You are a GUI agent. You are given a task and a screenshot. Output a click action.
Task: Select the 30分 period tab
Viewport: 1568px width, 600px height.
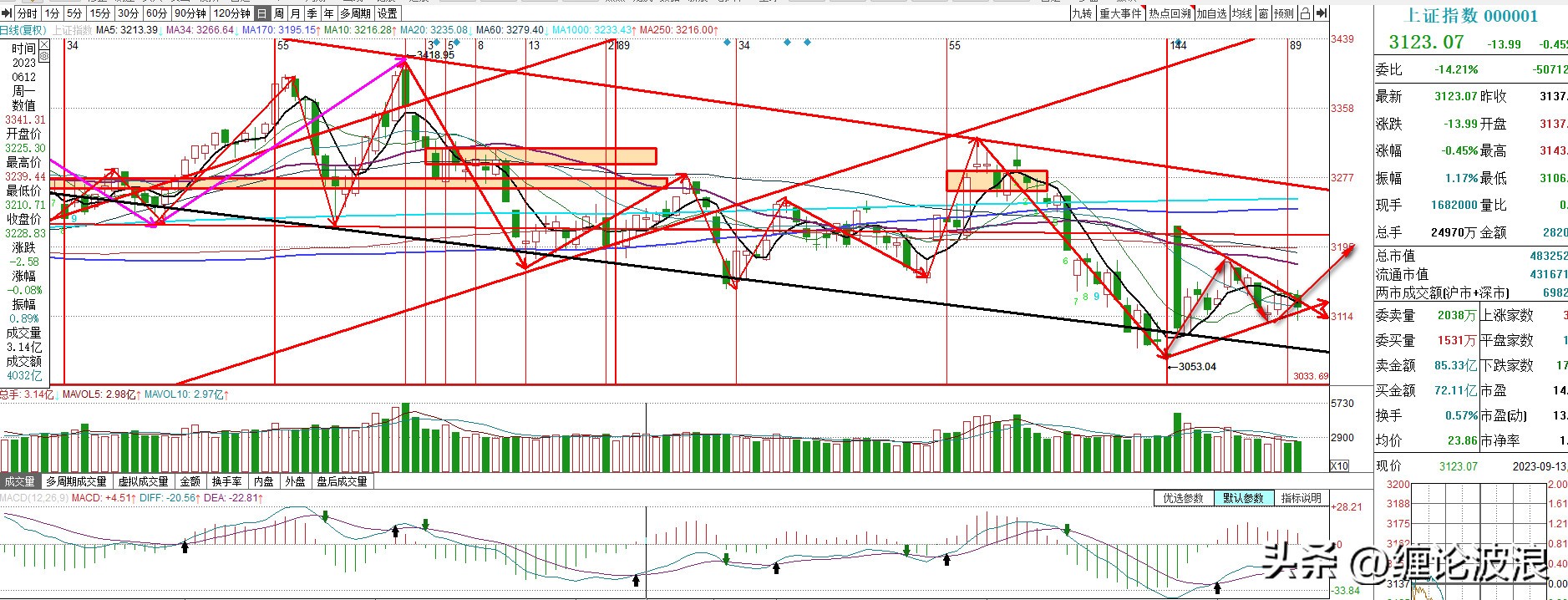pos(128,13)
